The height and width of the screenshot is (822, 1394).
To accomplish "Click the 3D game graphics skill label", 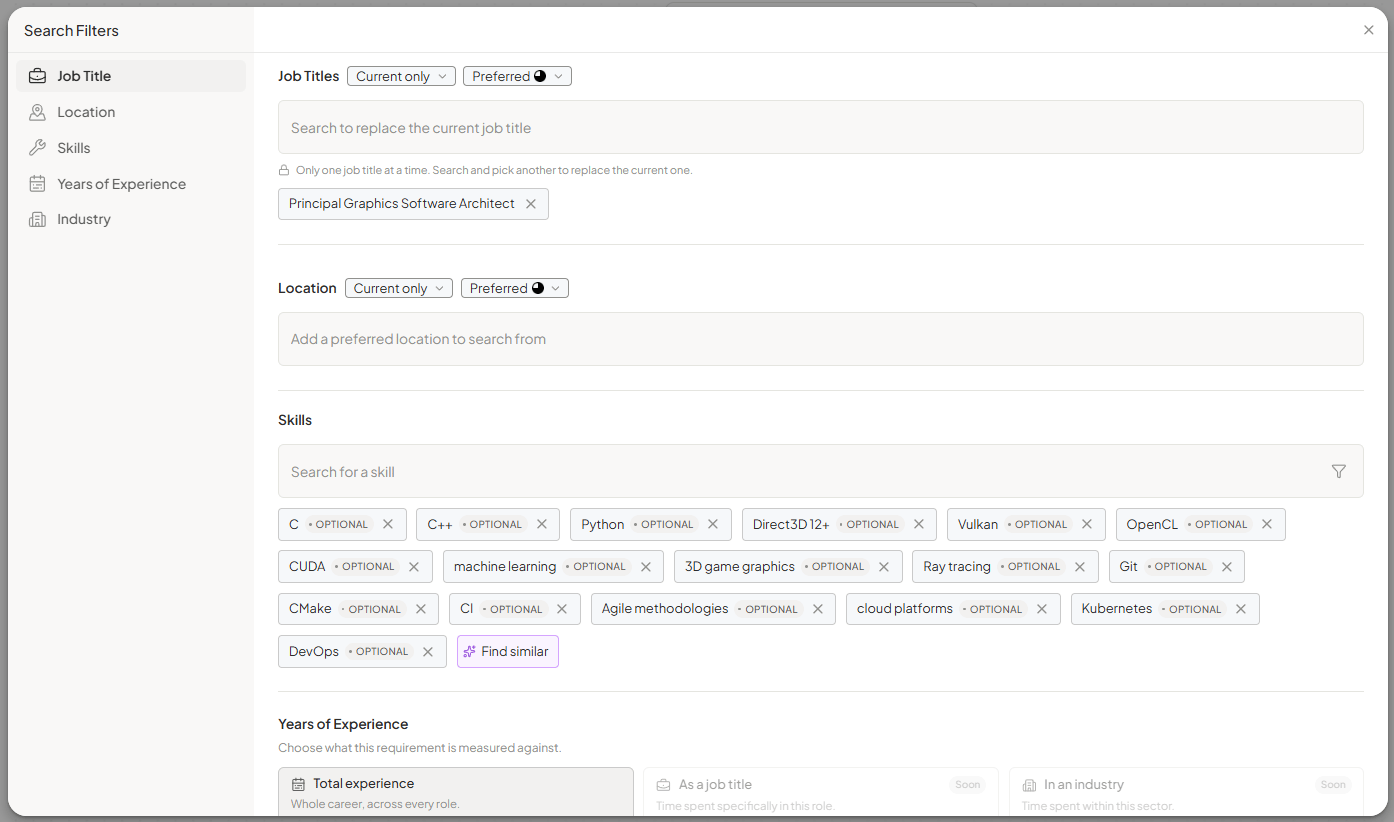I will tap(740, 567).
